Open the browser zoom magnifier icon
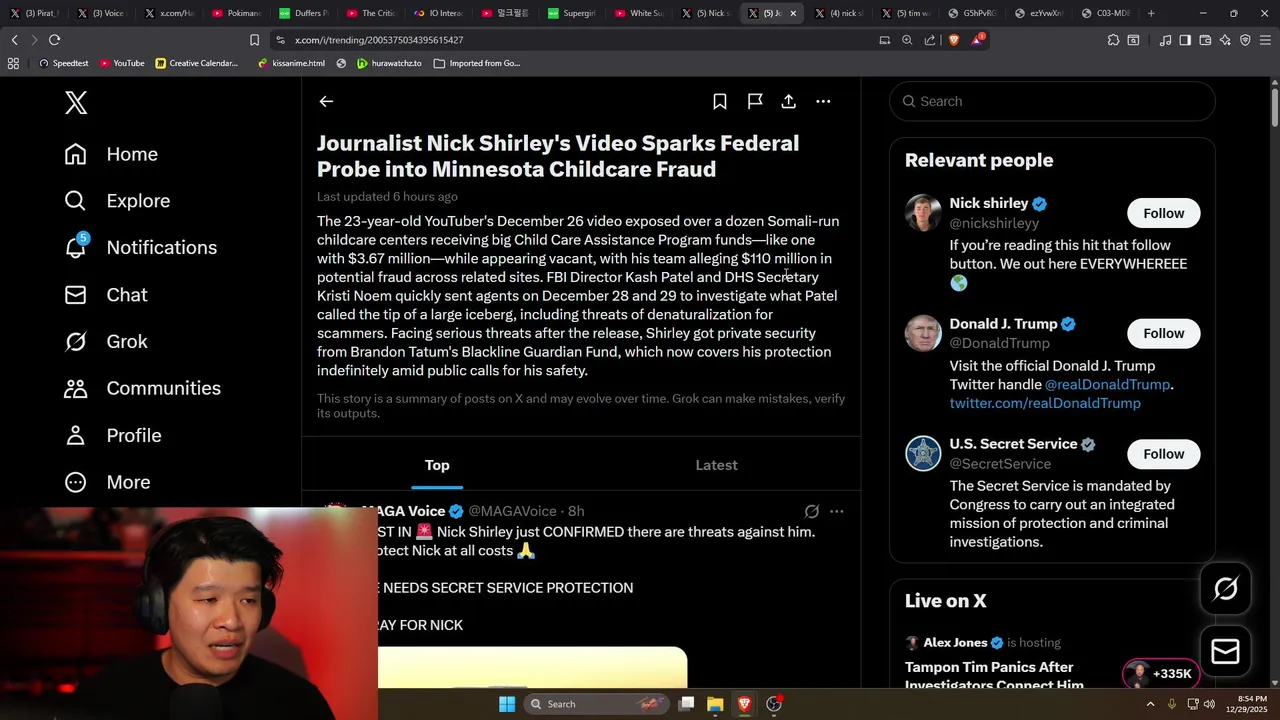 [907, 40]
